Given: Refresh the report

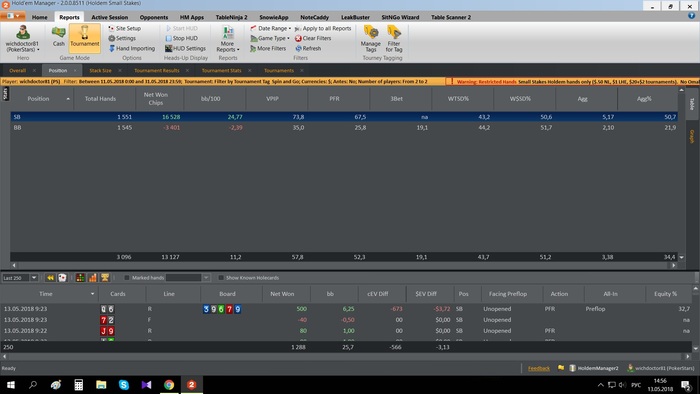Looking at the screenshot, I should coord(308,48).
